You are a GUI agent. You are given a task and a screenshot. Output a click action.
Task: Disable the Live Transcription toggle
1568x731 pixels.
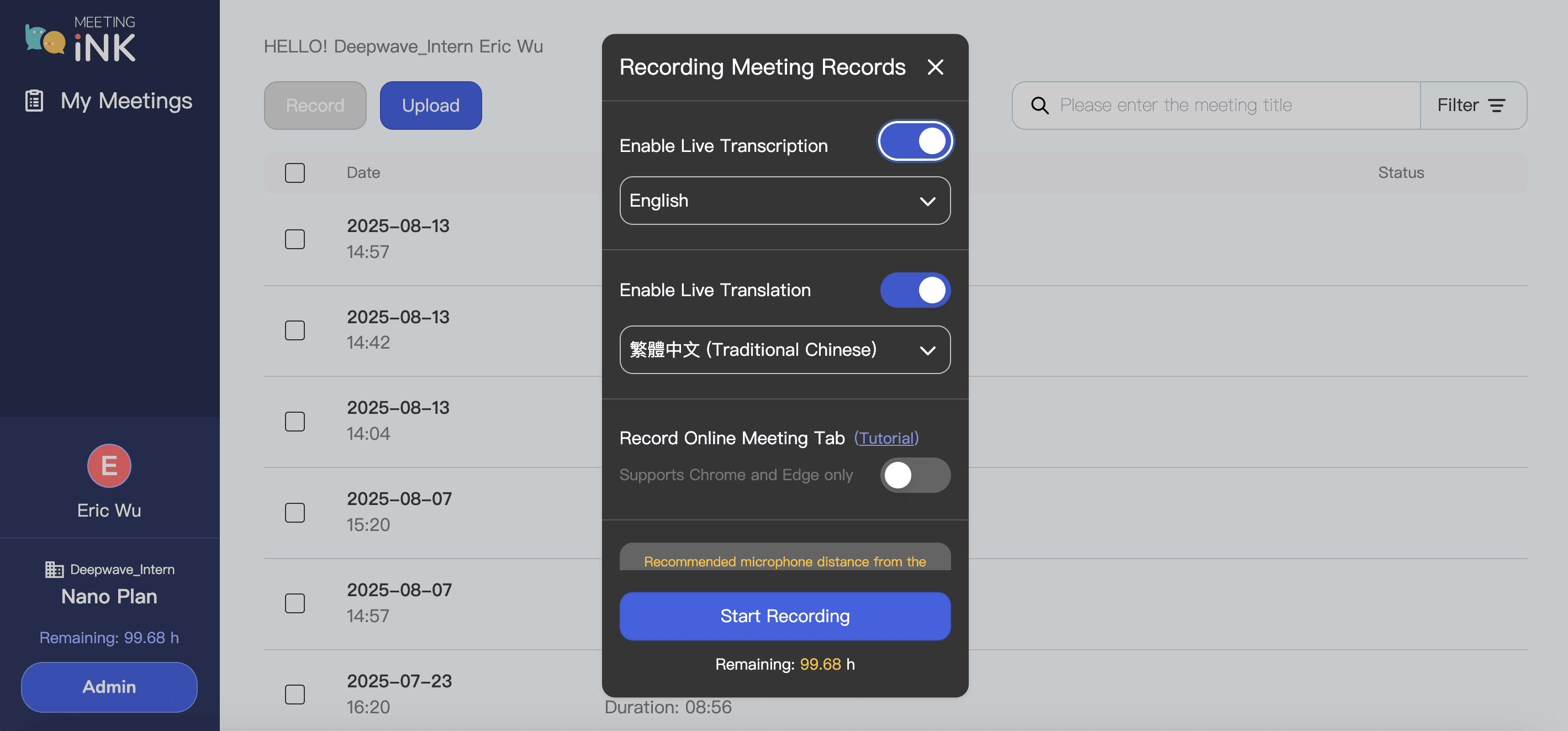pos(915,141)
